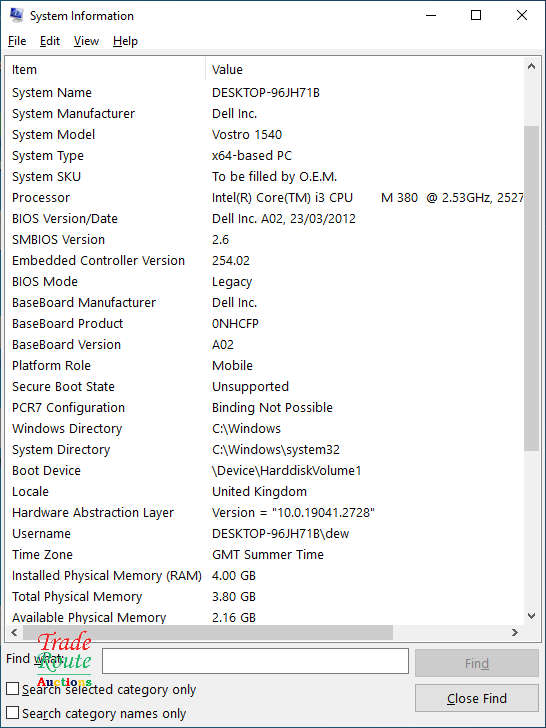The height and width of the screenshot is (728, 546).
Task: Select the PCR7 Configuration row
Action: (265, 408)
